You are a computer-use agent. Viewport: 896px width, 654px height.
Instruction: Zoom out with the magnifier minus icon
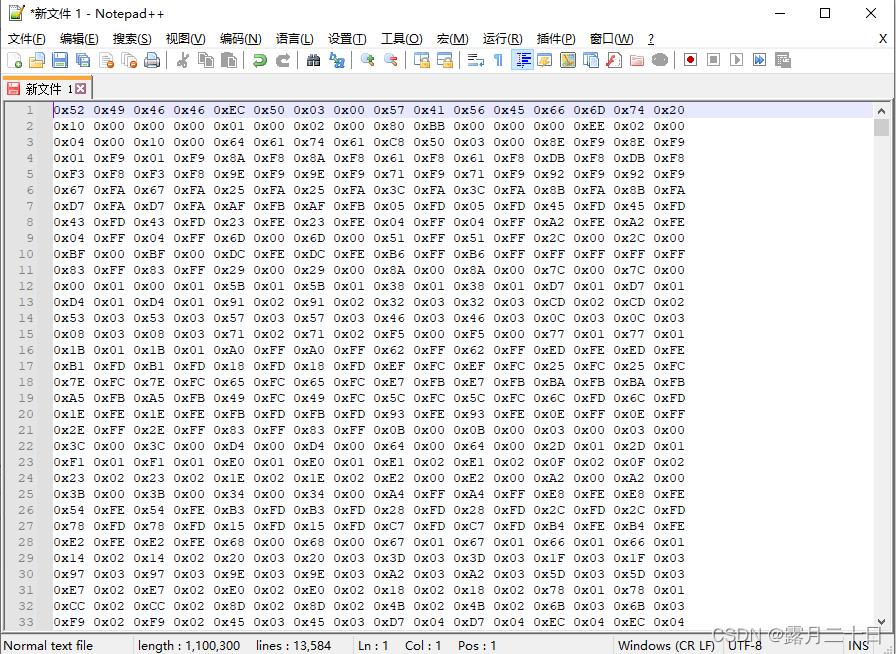[x=391, y=60]
